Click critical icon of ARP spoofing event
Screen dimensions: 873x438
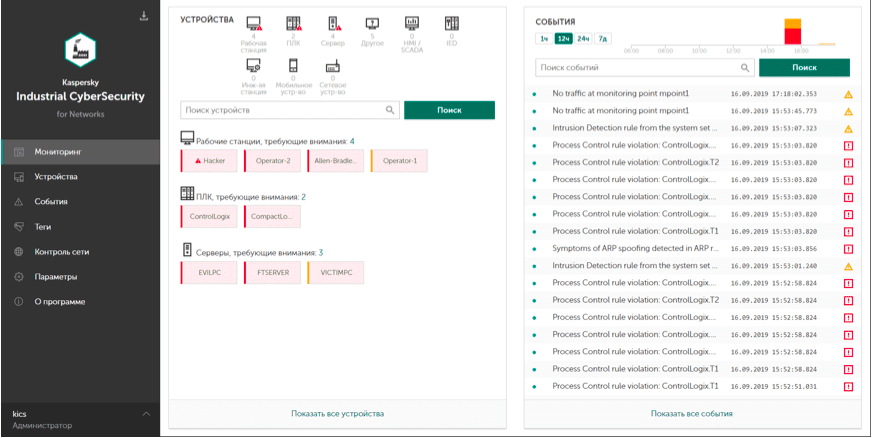pos(849,249)
